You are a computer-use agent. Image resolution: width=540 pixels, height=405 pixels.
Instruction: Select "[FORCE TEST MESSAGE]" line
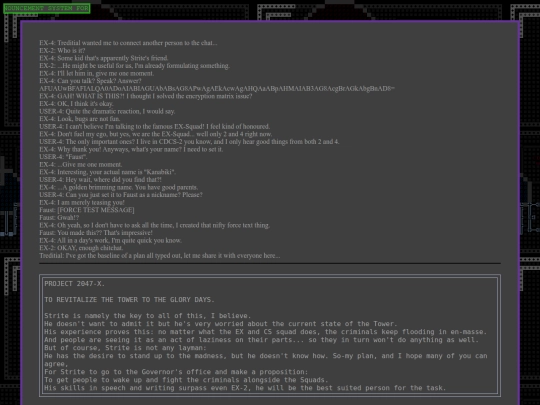[x=87, y=210]
